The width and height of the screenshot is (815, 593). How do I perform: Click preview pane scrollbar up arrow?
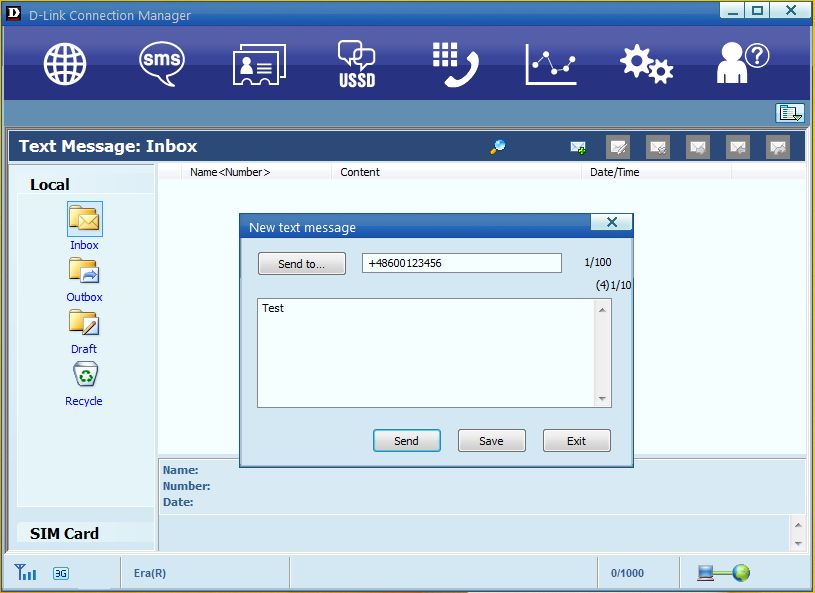(x=798, y=525)
